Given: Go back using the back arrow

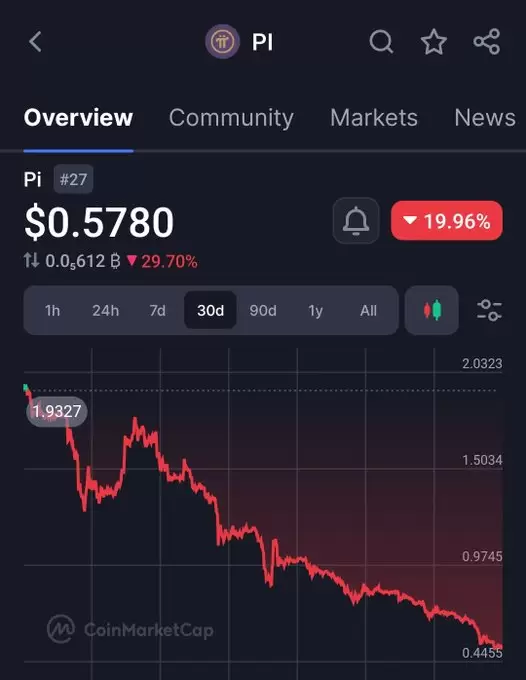Looking at the screenshot, I should pyautogui.click(x=35, y=42).
